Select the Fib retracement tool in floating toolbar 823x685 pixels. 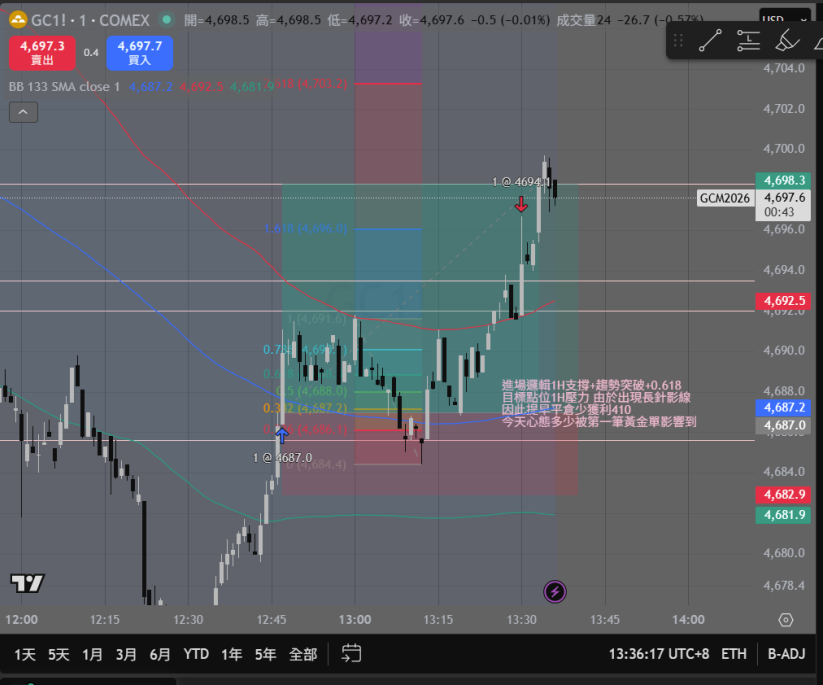point(748,40)
